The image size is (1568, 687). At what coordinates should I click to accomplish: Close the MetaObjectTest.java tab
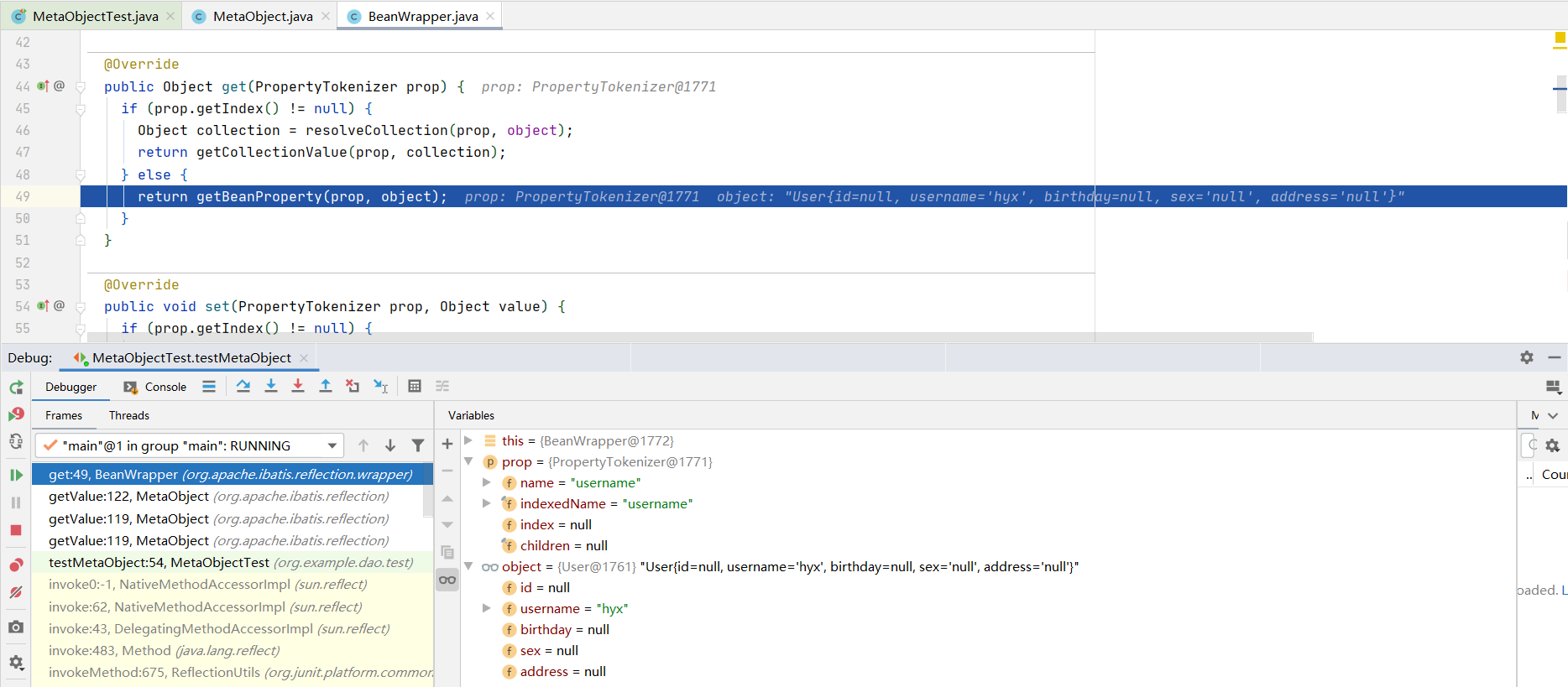click(170, 16)
